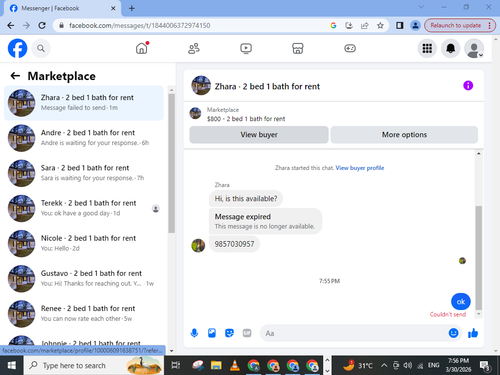Open the Gaming controller icon
The height and width of the screenshot is (375, 500).
[x=350, y=49]
